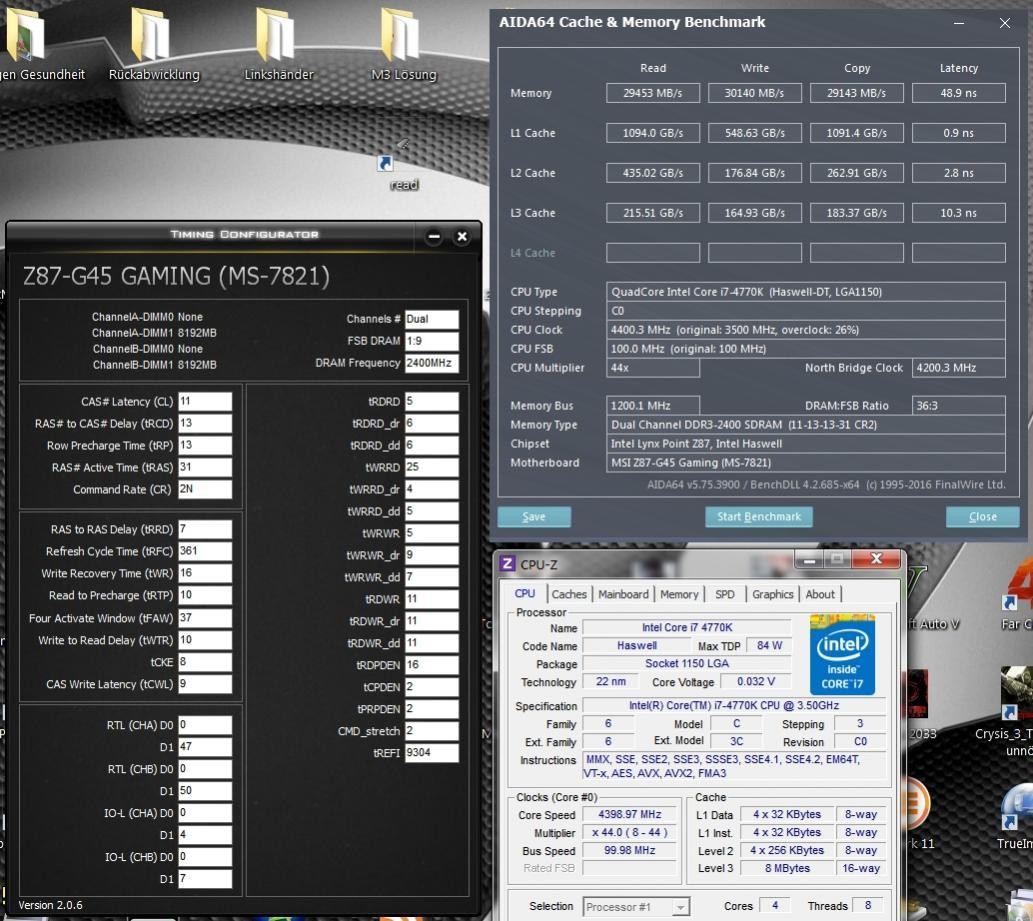Click the tRDPDEN value field
The width and height of the screenshot is (1033, 921).
click(432, 665)
